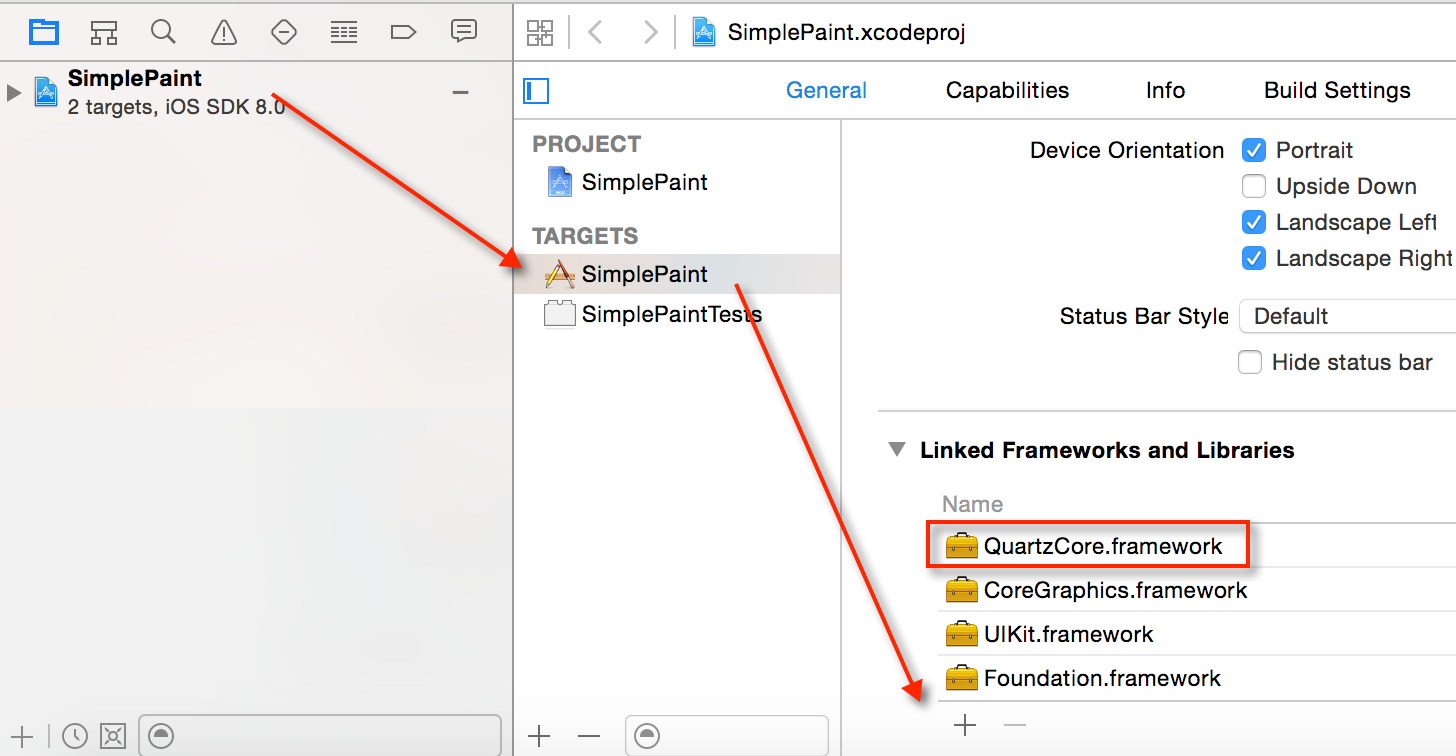
Task: Show recently modified files clock icon
Action: click(x=75, y=736)
